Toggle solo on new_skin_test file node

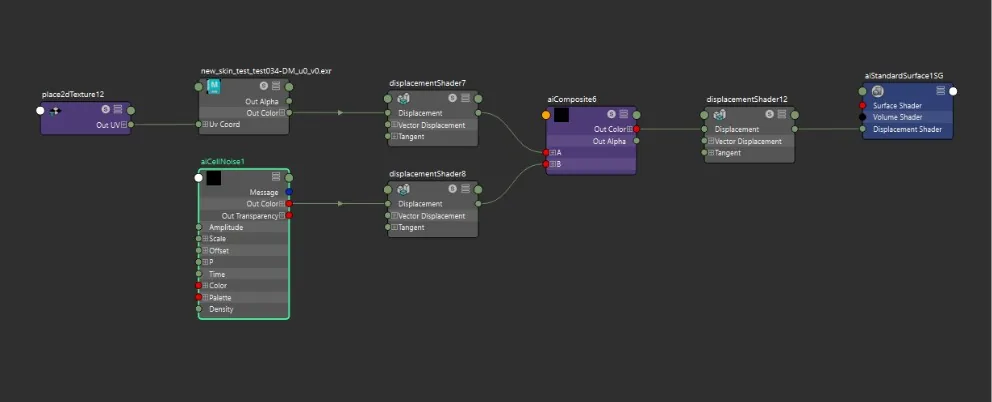point(264,86)
